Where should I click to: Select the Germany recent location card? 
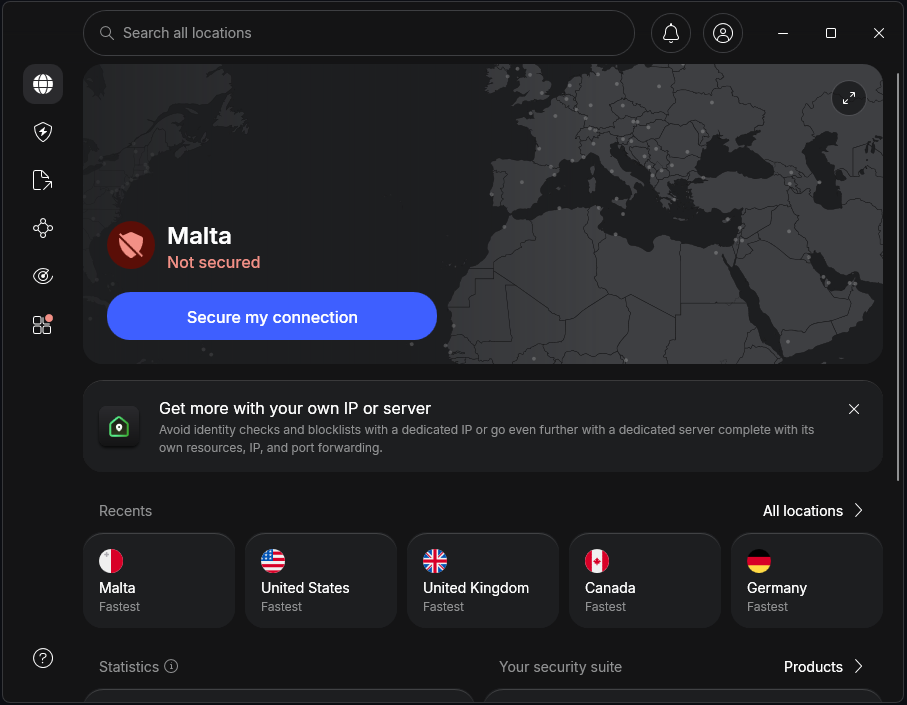click(x=807, y=580)
